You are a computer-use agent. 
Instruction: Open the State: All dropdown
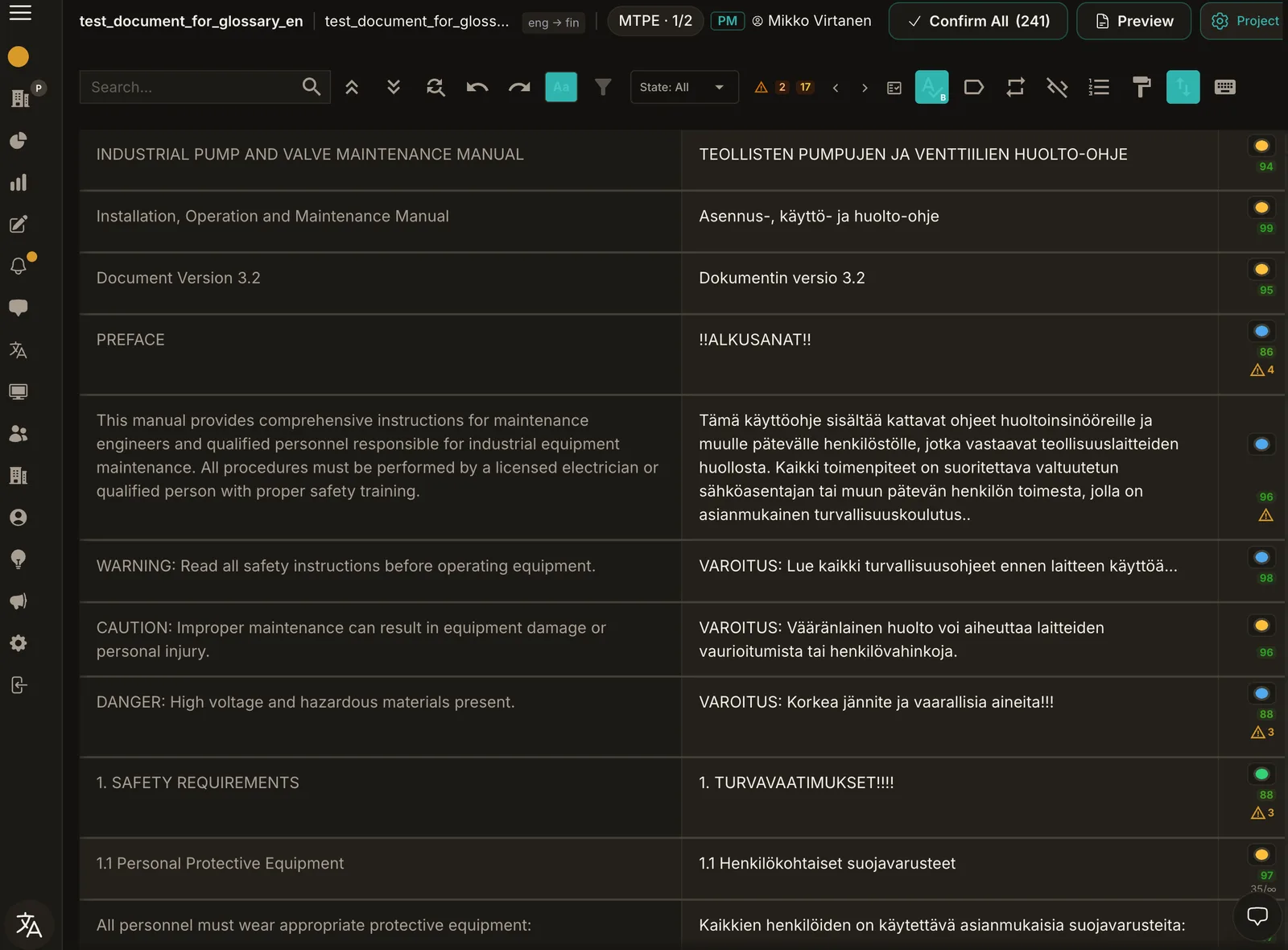[x=684, y=87]
